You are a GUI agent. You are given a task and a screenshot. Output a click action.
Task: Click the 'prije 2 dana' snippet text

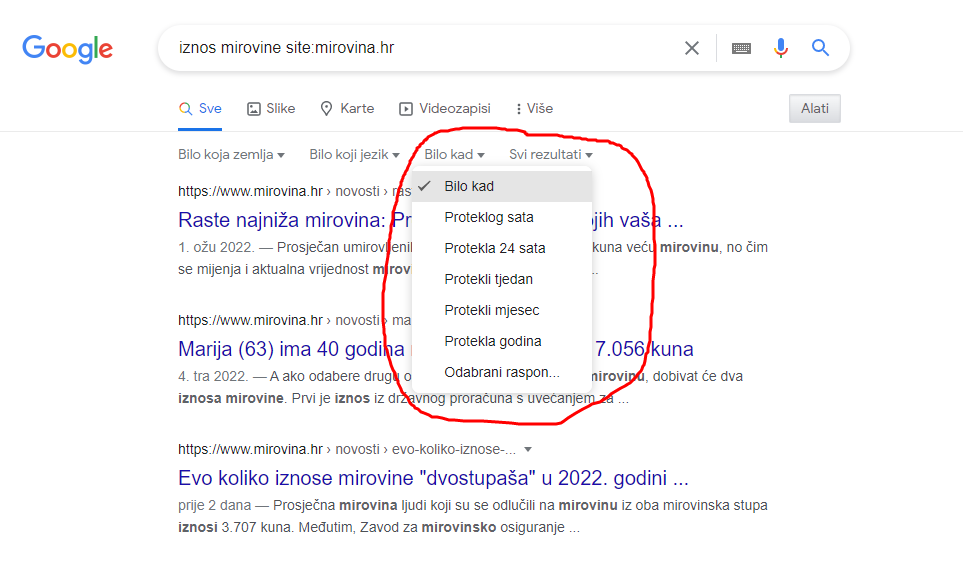(x=214, y=505)
